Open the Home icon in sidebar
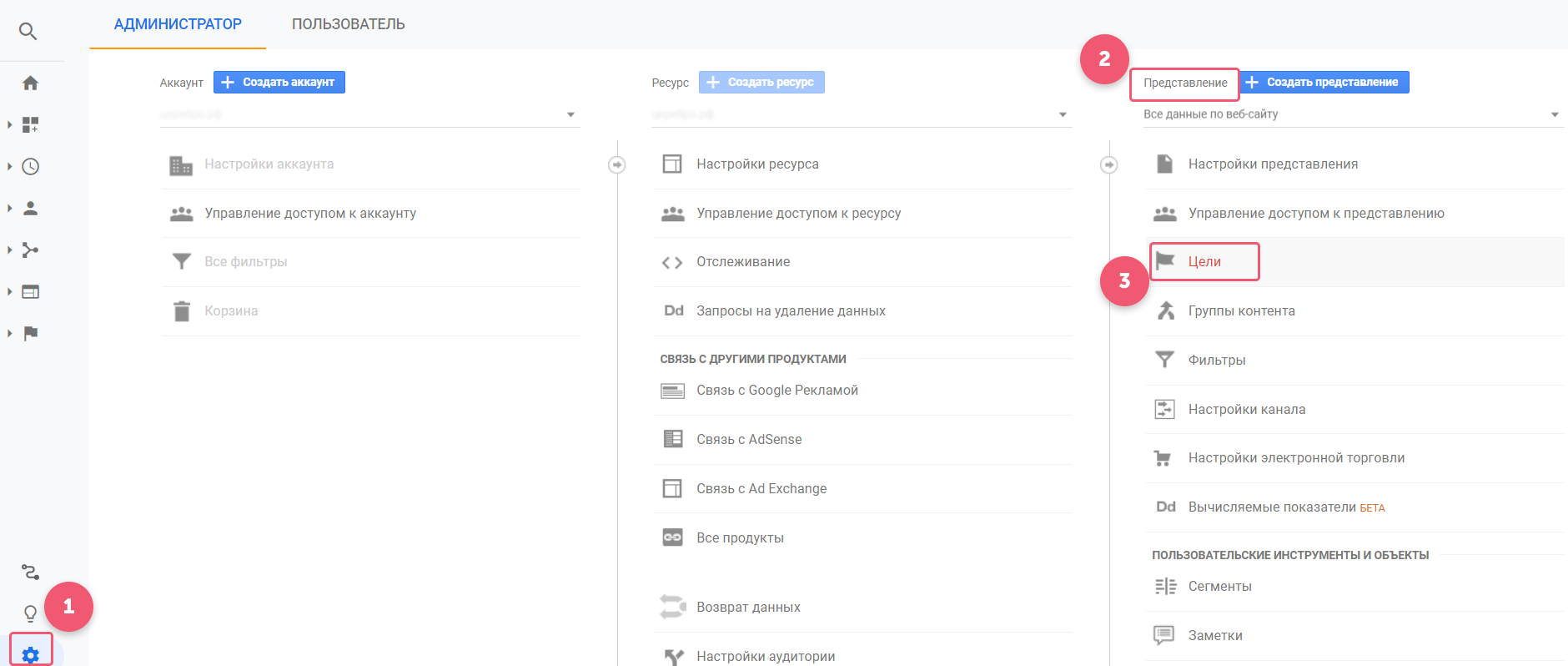 (x=30, y=83)
